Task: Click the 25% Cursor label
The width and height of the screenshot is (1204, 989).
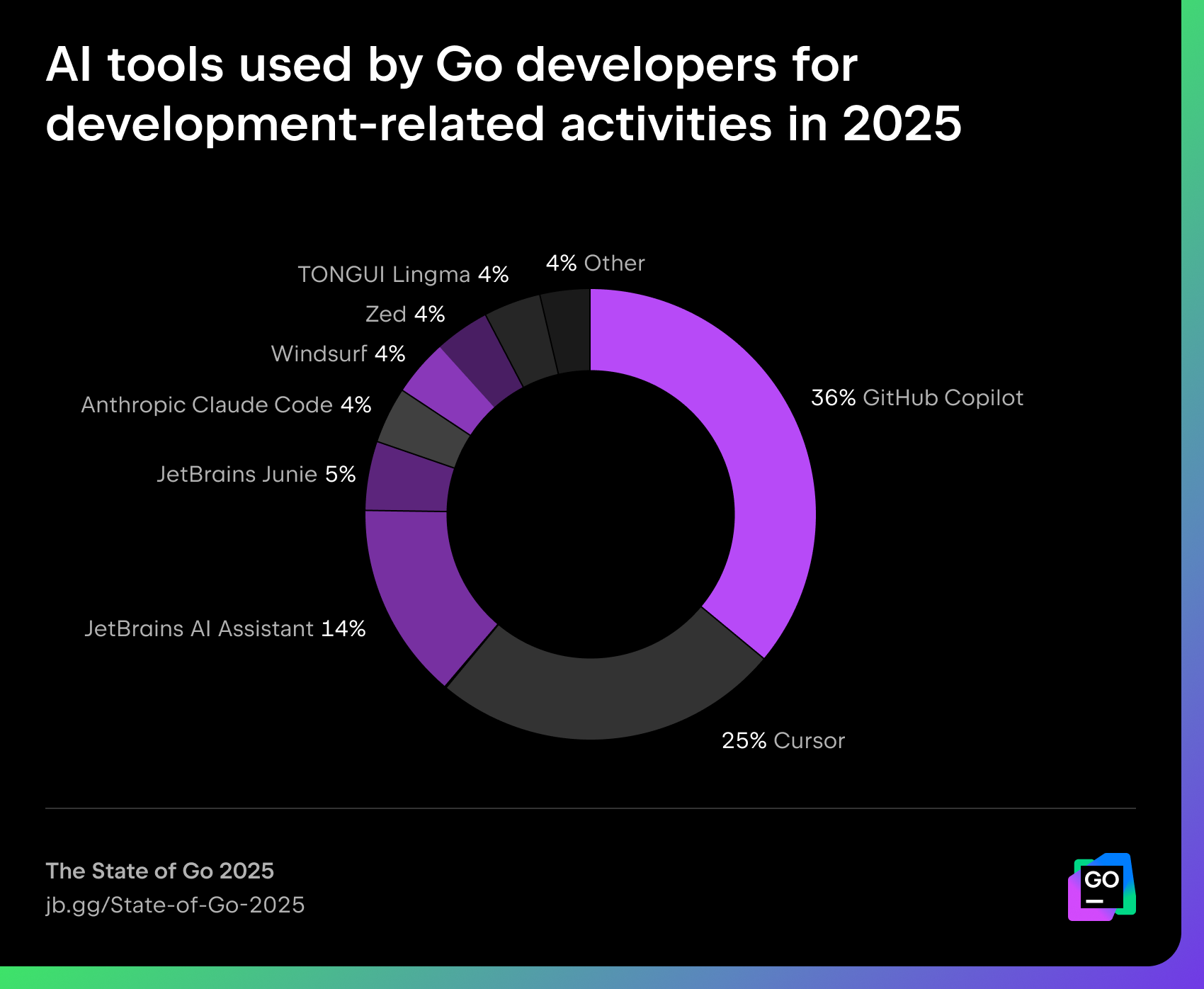Action: coord(783,741)
